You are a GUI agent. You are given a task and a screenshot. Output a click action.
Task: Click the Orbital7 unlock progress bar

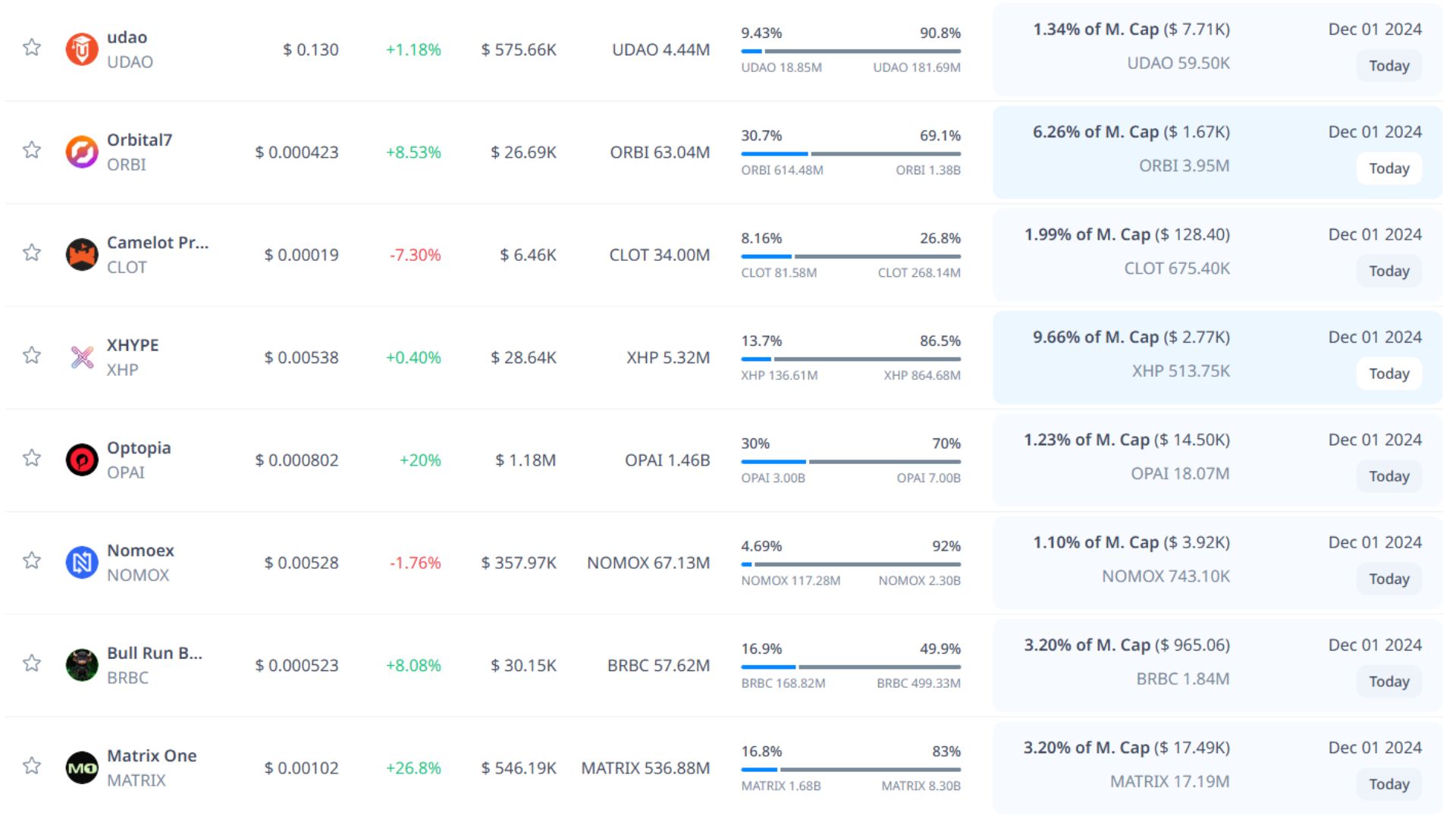coord(850,154)
